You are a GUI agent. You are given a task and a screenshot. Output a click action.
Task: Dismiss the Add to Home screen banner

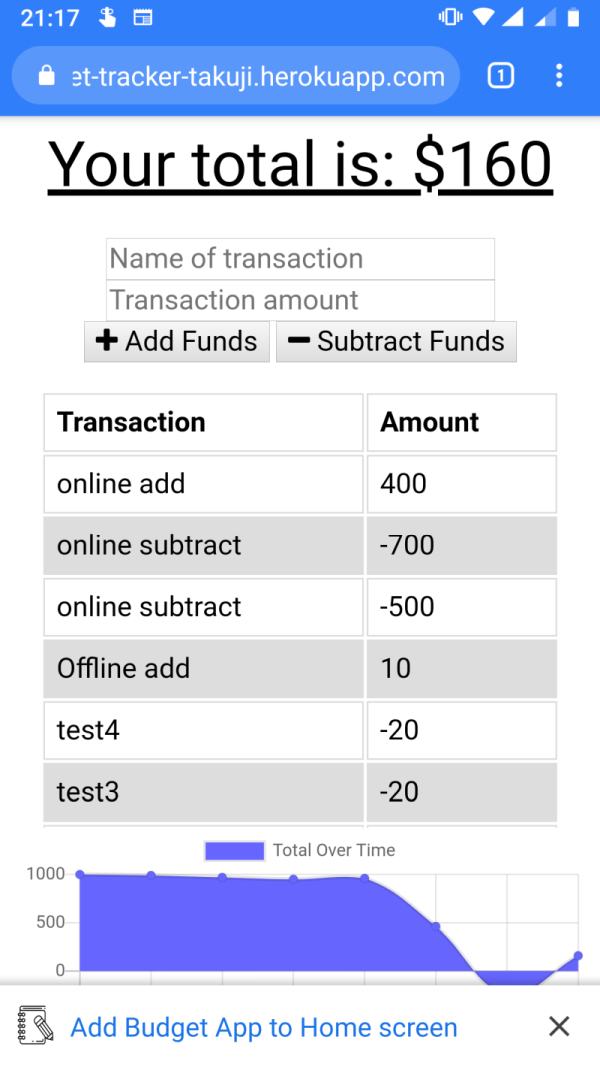click(x=559, y=1025)
